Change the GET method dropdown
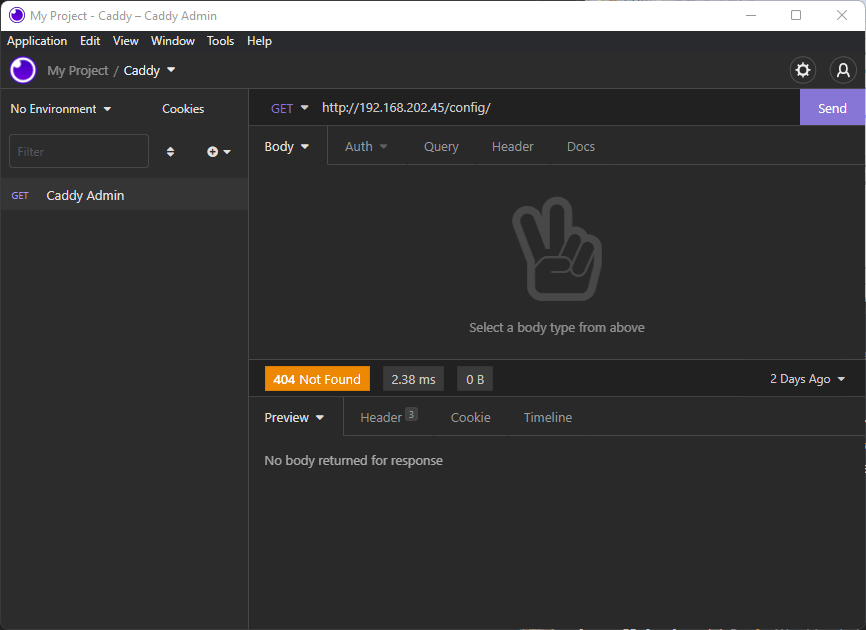866x630 pixels. click(x=290, y=108)
